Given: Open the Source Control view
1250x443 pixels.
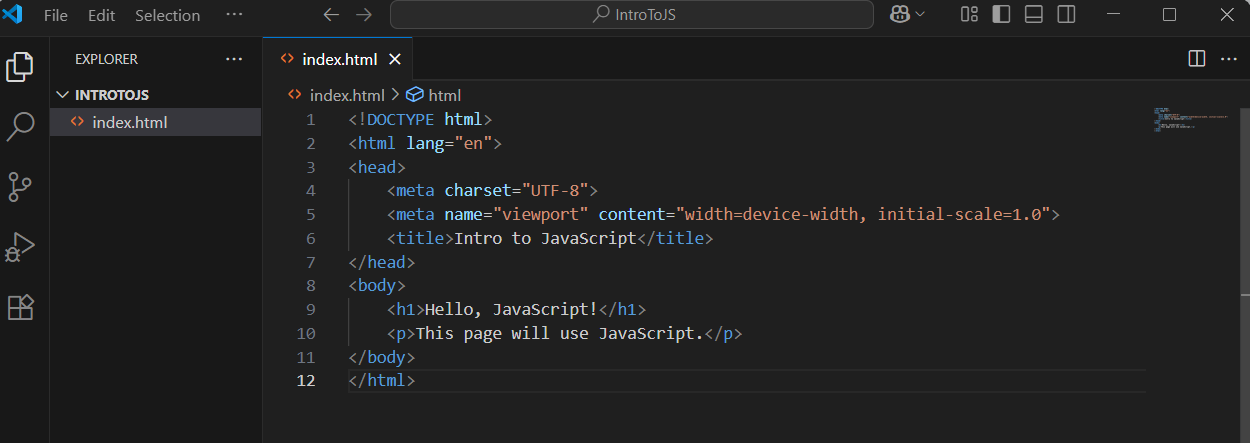Looking at the screenshot, I should click(x=20, y=187).
